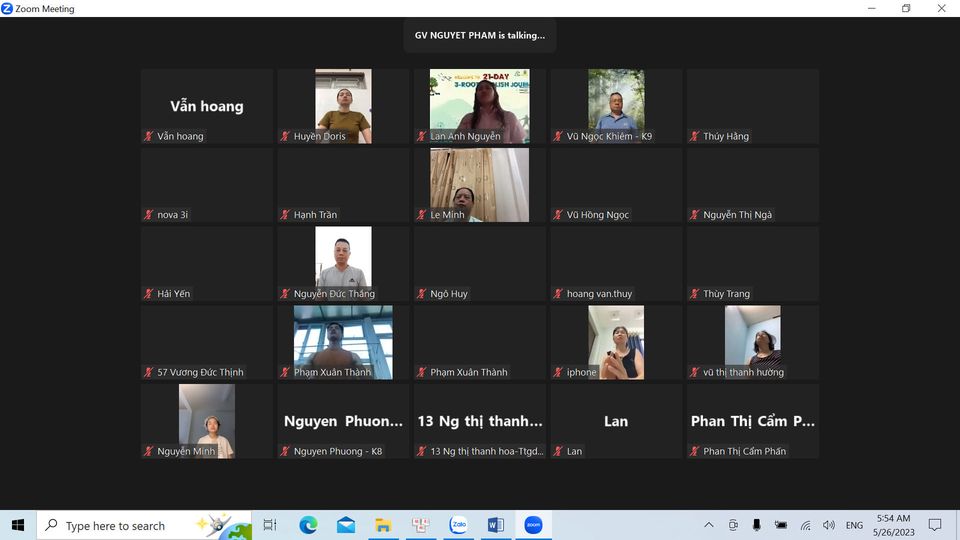
Task: Show hidden system tray icons
Action: coord(708,525)
